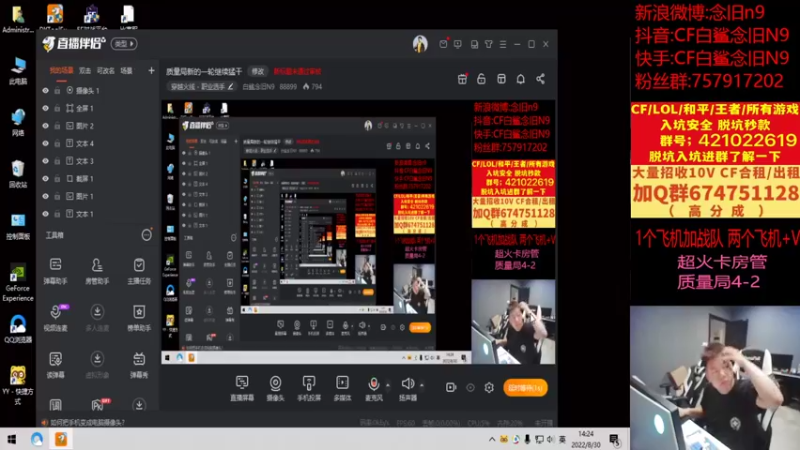The height and width of the screenshot is (450, 800).
Task: Hide the 文本 1 source
Action: pyautogui.click(x=45, y=214)
